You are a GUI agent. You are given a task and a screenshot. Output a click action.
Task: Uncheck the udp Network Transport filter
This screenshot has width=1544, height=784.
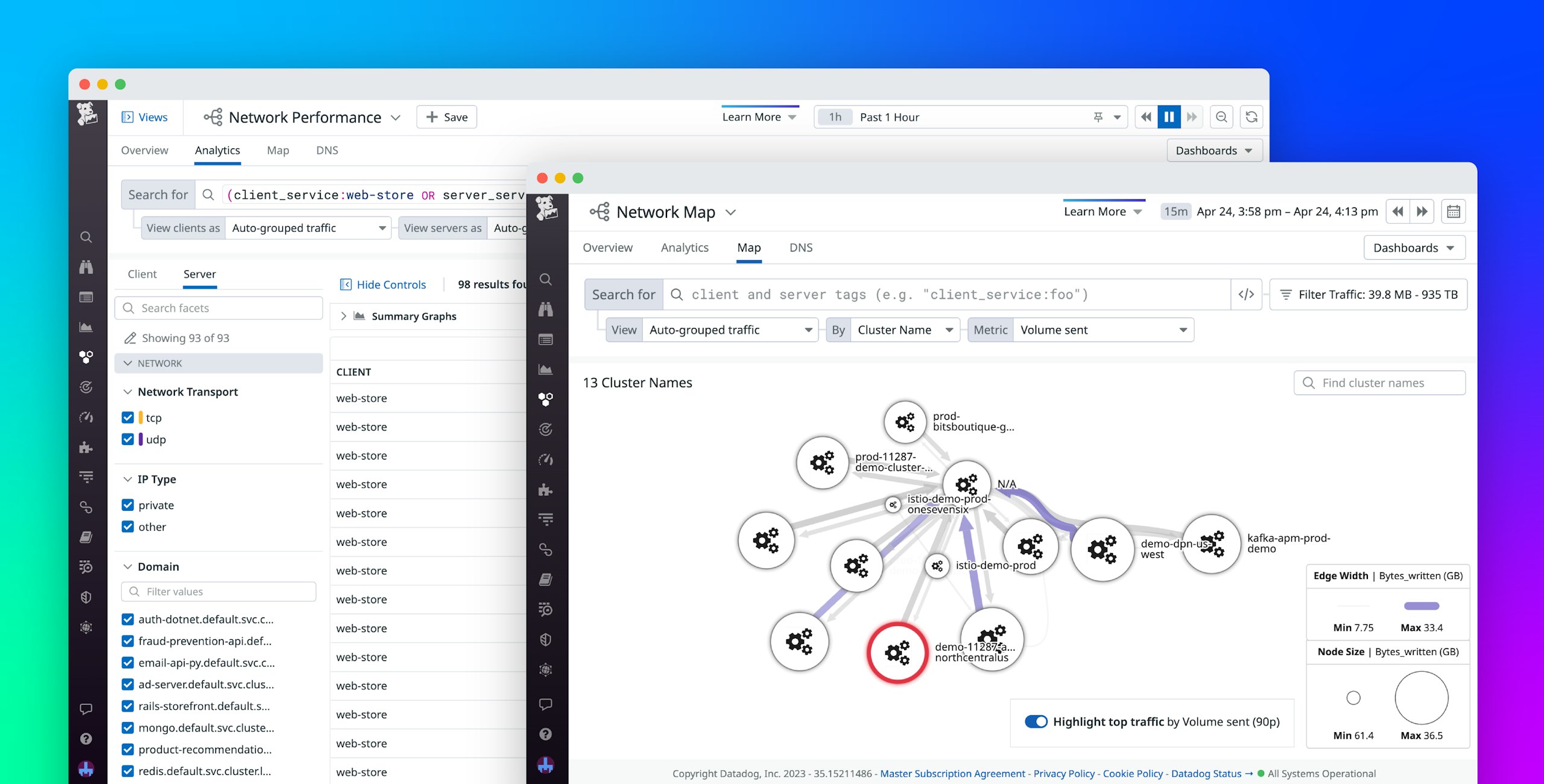(128, 439)
